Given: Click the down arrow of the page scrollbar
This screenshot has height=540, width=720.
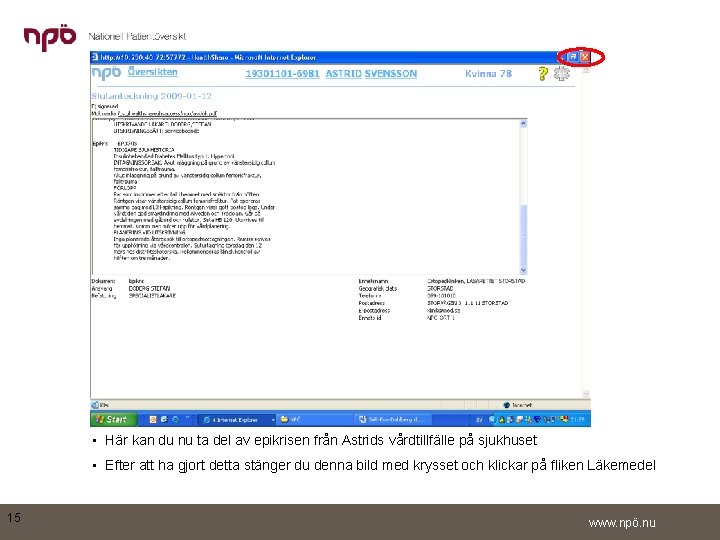Looking at the screenshot, I should click(585, 394).
